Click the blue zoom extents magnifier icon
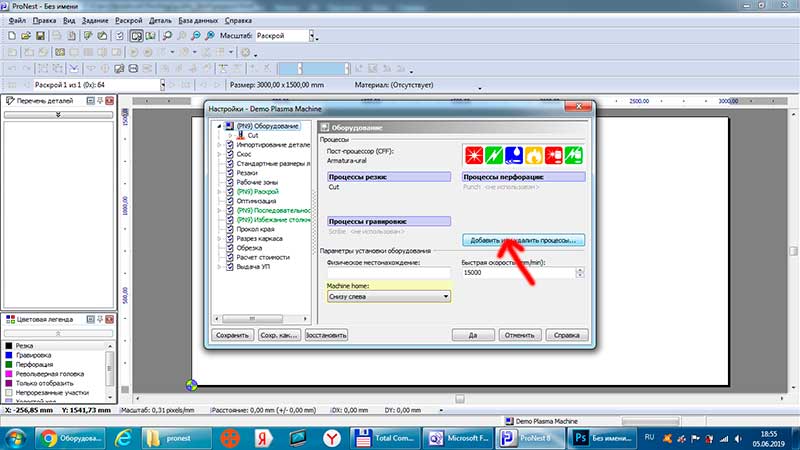Image resolution: width=800 pixels, height=450 pixels. [210, 36]
